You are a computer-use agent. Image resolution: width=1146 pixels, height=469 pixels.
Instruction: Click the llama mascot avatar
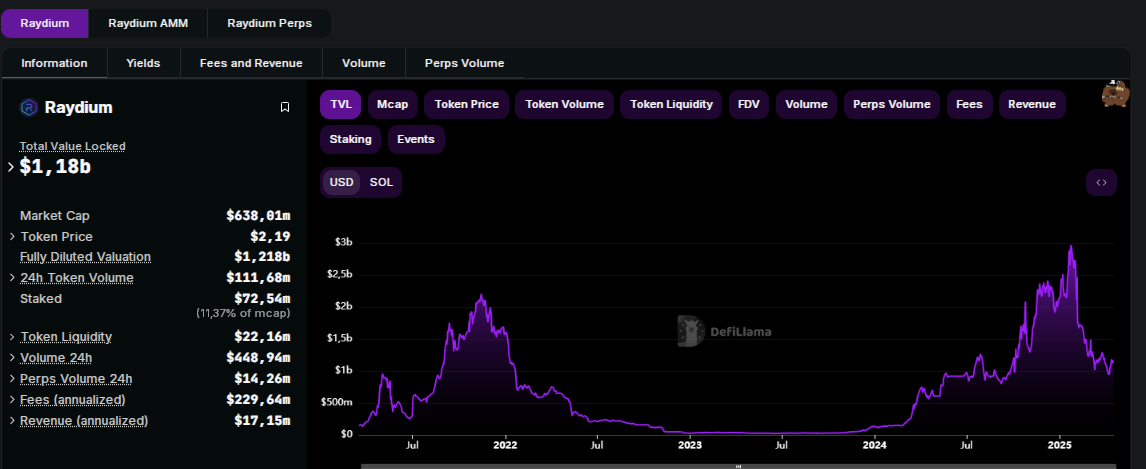point(1115,94)
